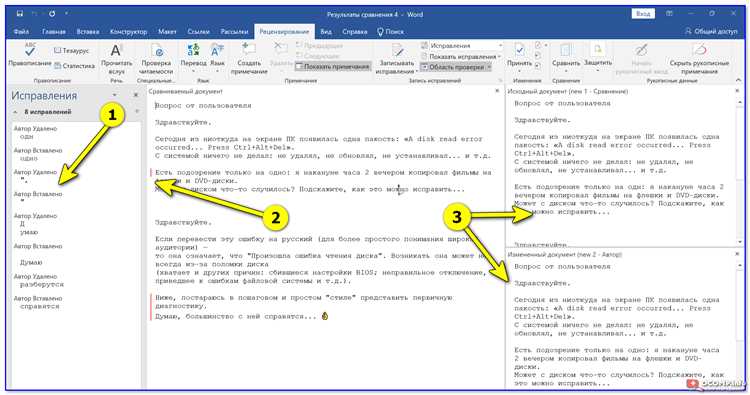Screen dimensions: 750x395
Task: Click Измененный документ pane vertical scrollbar
Action: point(739,324)
